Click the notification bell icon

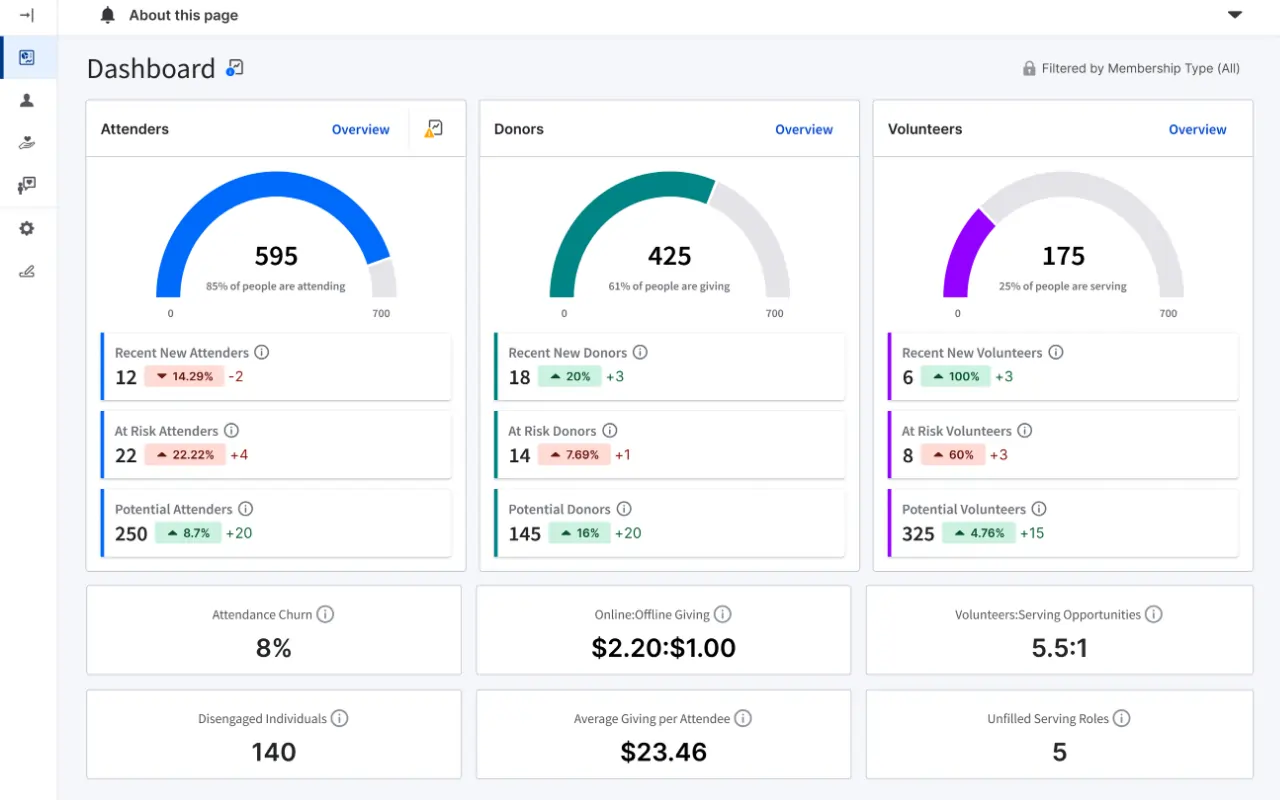pos(107,14)
